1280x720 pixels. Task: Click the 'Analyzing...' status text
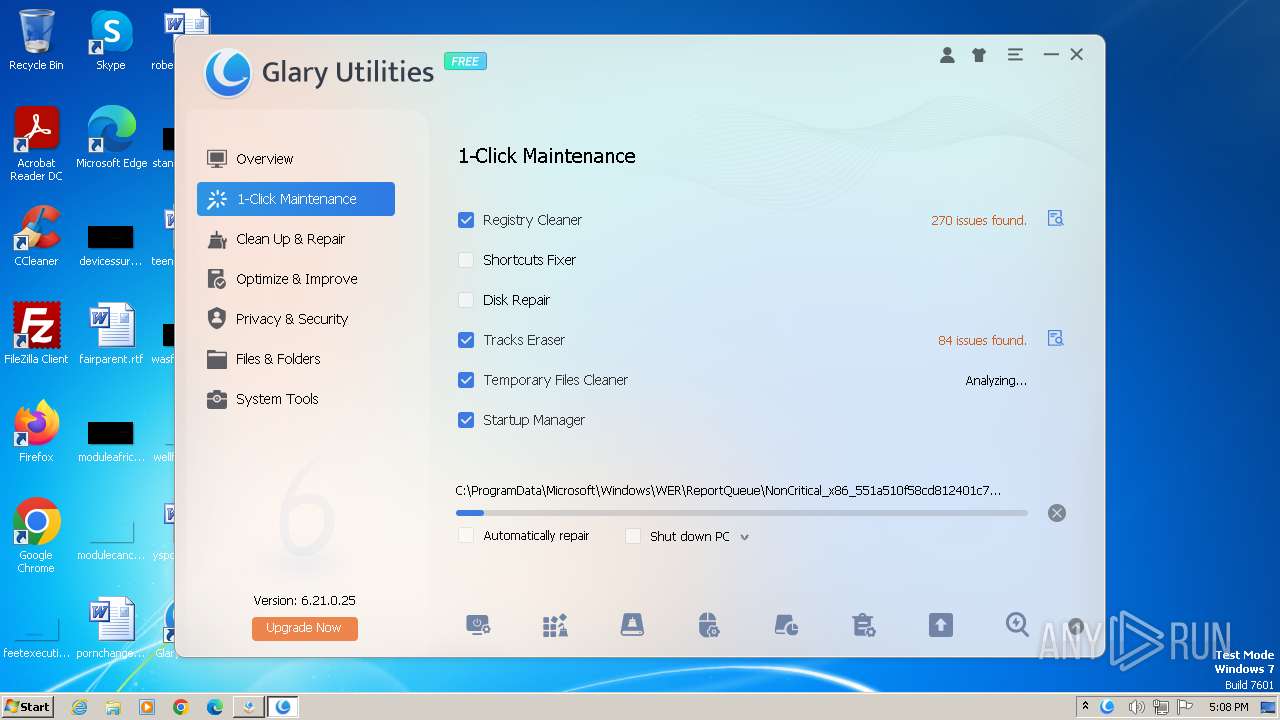[x=996, y=380]
